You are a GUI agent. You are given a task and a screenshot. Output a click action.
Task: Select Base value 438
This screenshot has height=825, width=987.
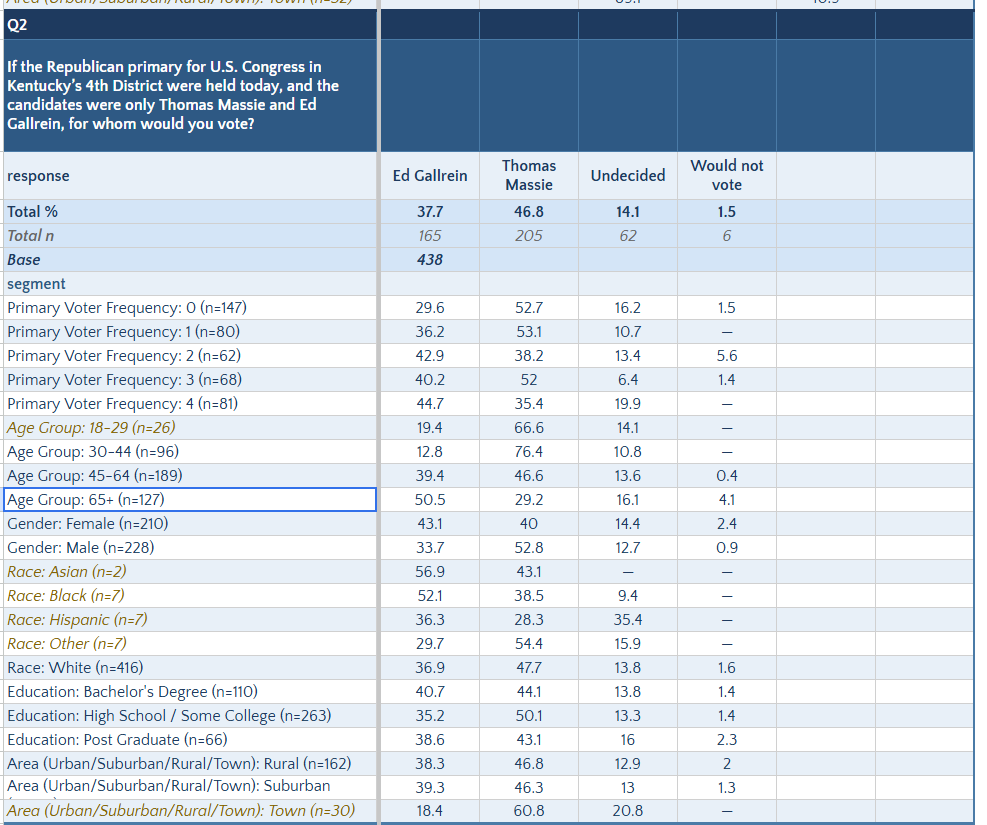(430, 260)
